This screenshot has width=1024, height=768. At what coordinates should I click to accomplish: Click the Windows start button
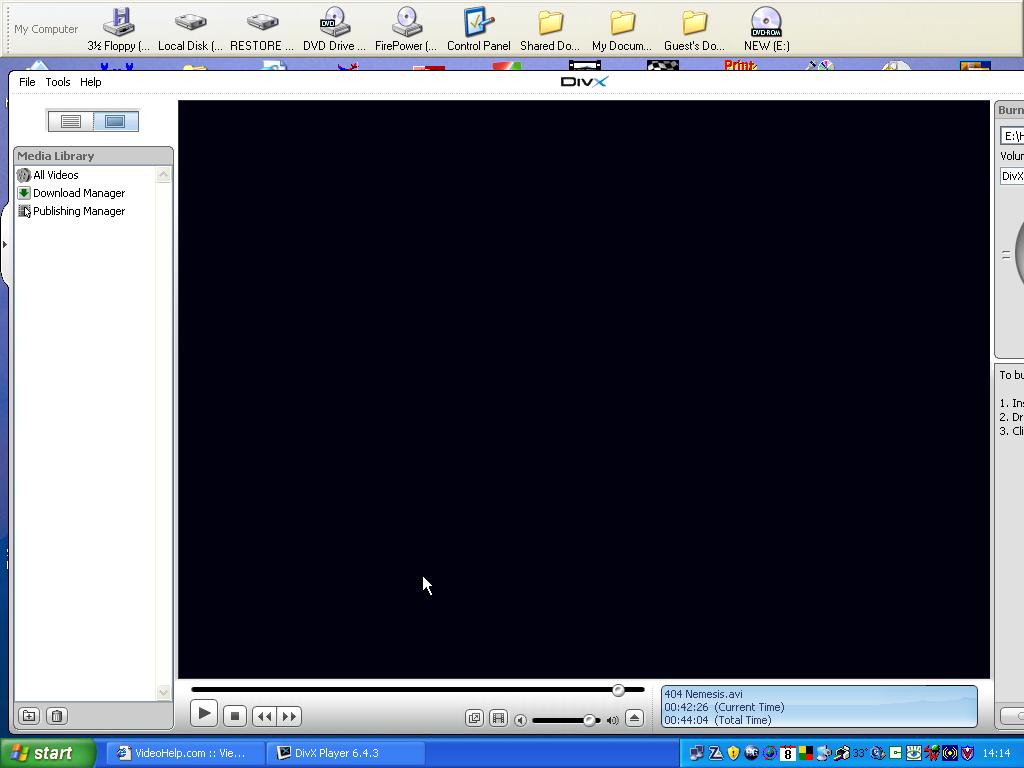(48, 753)
